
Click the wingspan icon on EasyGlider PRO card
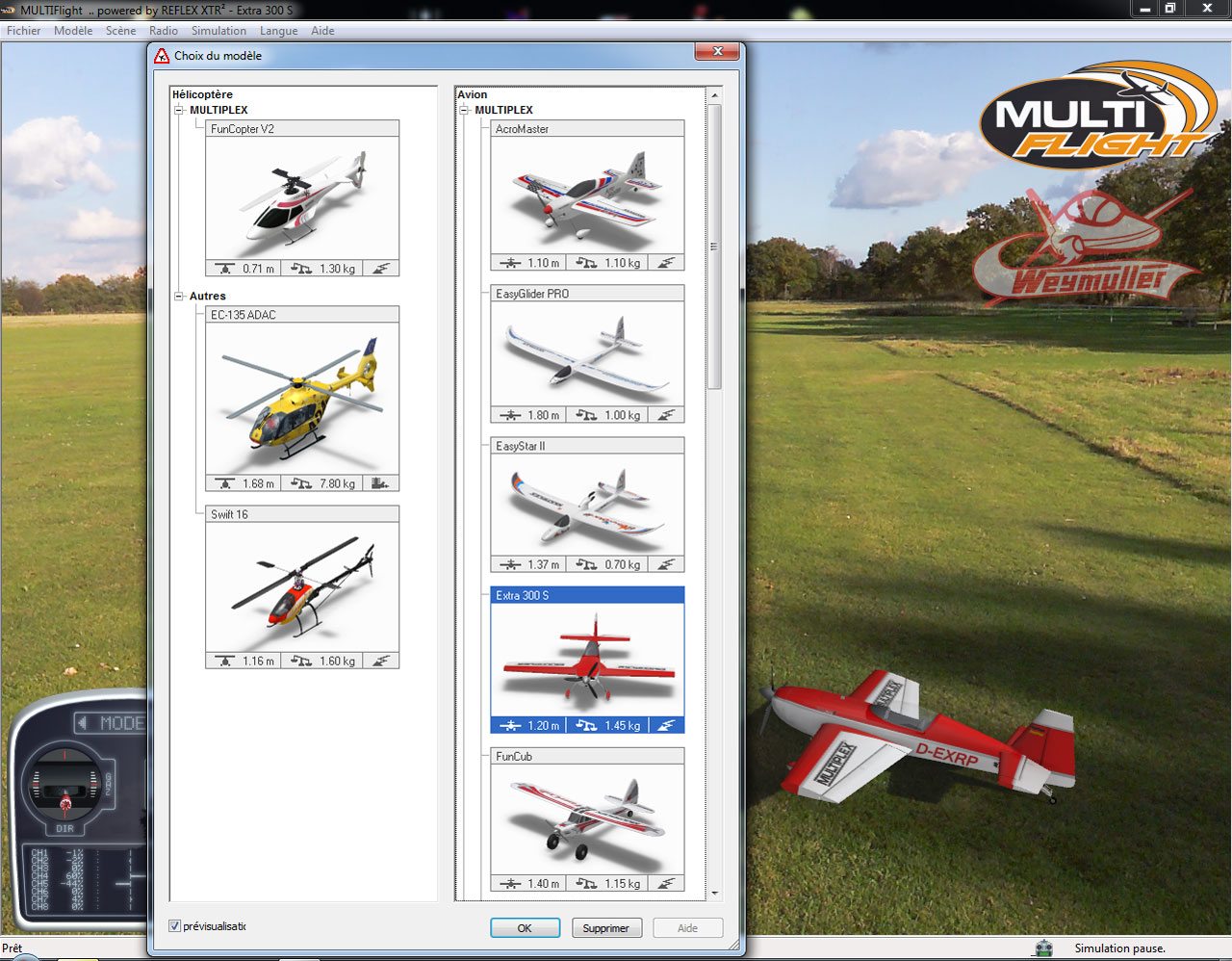click(510, 415)
